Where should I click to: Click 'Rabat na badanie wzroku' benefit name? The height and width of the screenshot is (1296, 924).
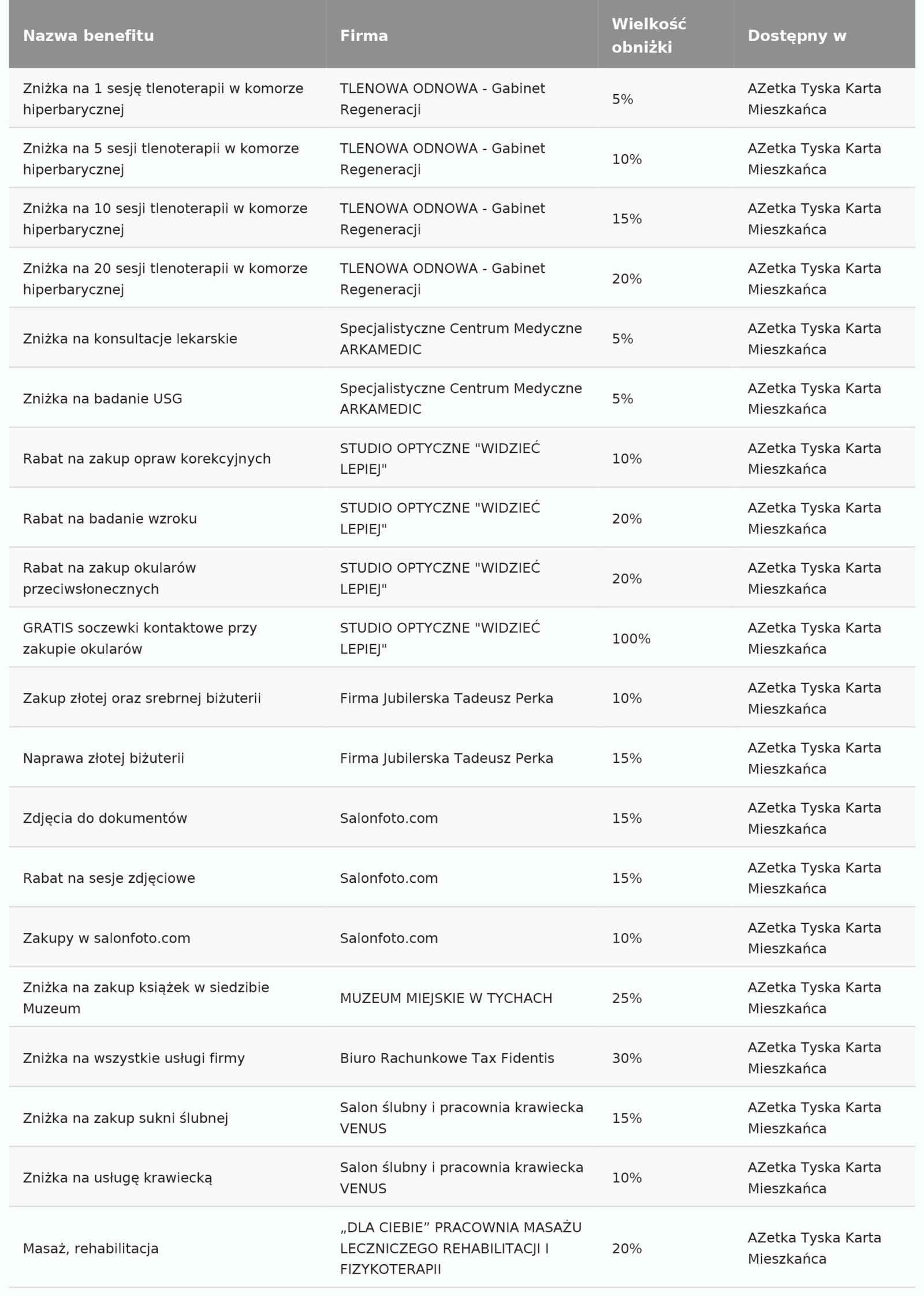pyautogui.click(x=110, y=519)
